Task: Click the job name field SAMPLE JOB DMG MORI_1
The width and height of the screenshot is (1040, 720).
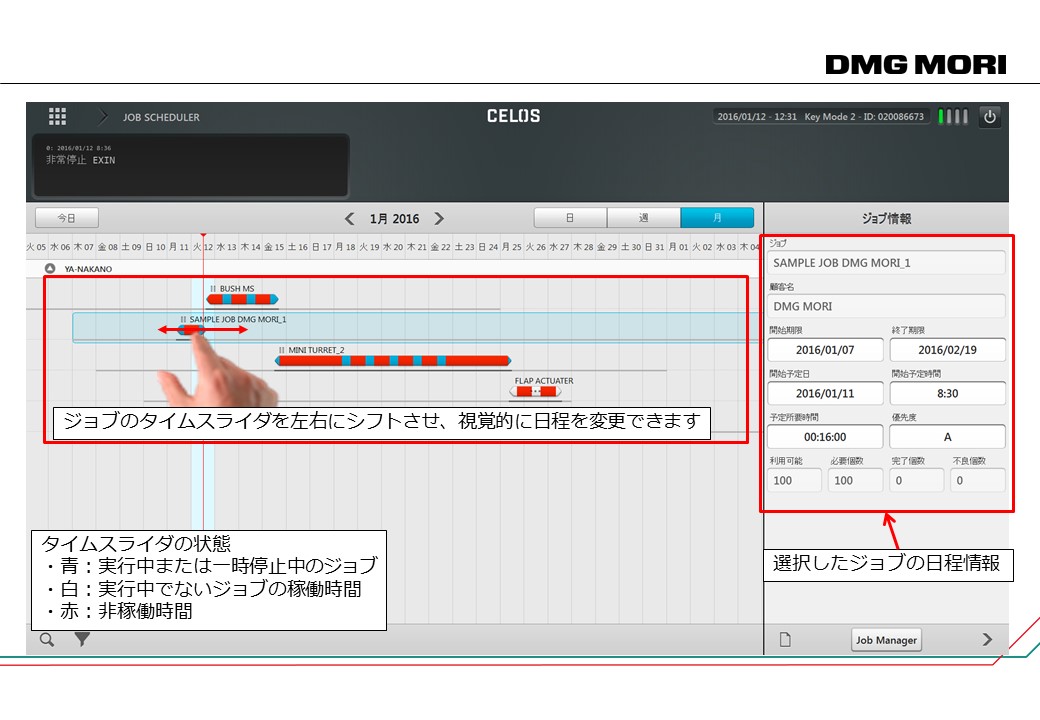Action: 886,263
